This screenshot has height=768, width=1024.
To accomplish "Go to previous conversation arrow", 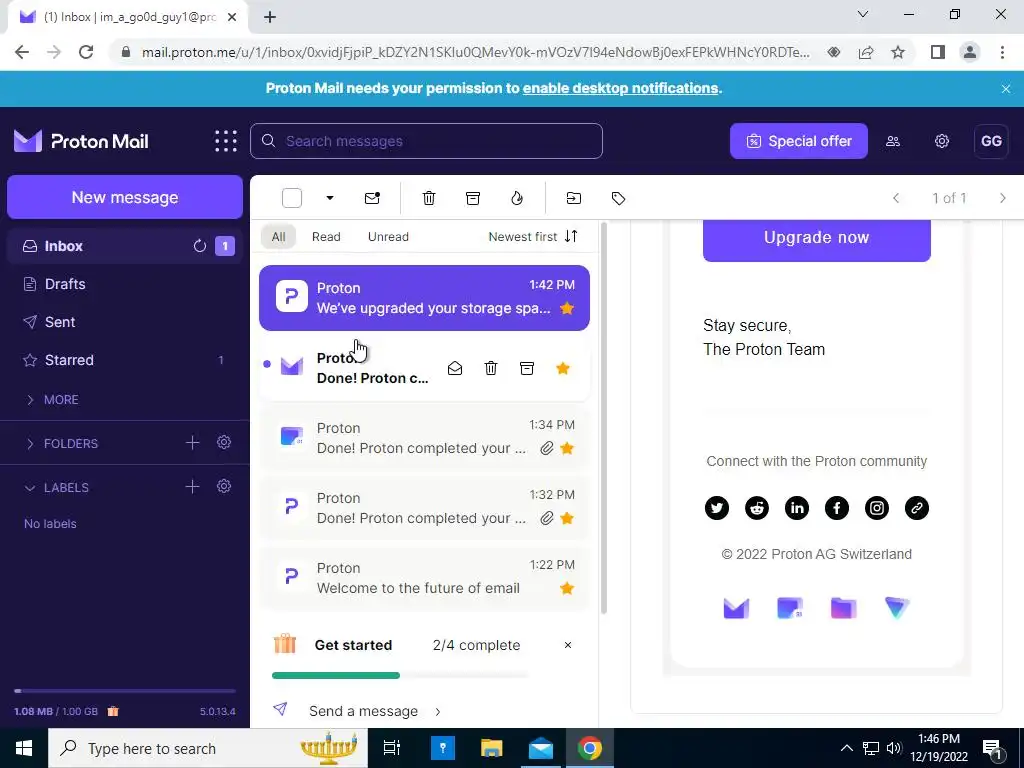I will (x=896, y=198).
